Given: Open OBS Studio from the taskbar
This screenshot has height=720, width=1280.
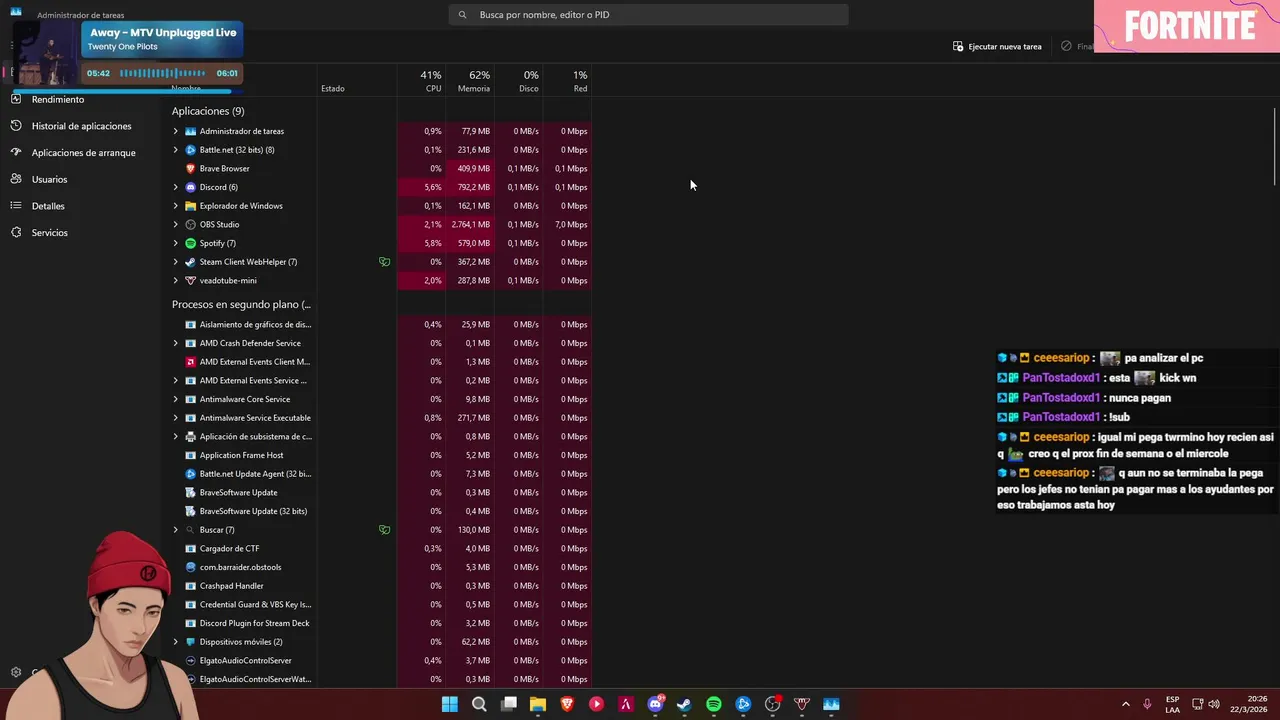Looking at the screenshot, I should tap(772, 704).
